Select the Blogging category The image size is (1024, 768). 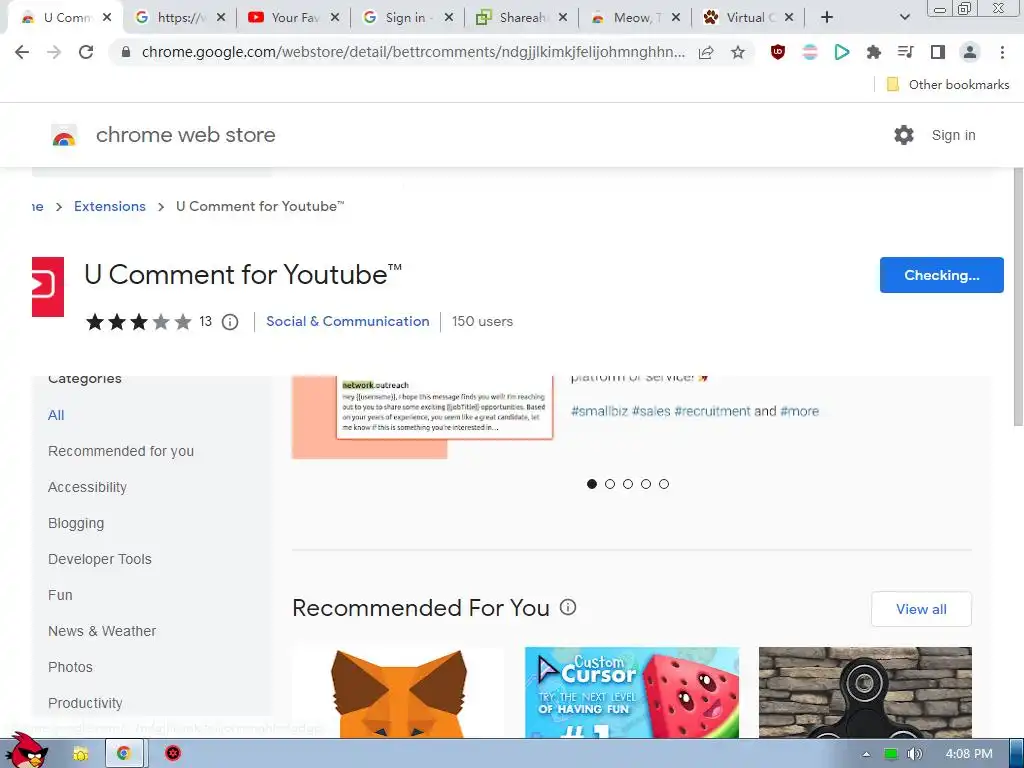pyautogui.click(x=76, y=523)
